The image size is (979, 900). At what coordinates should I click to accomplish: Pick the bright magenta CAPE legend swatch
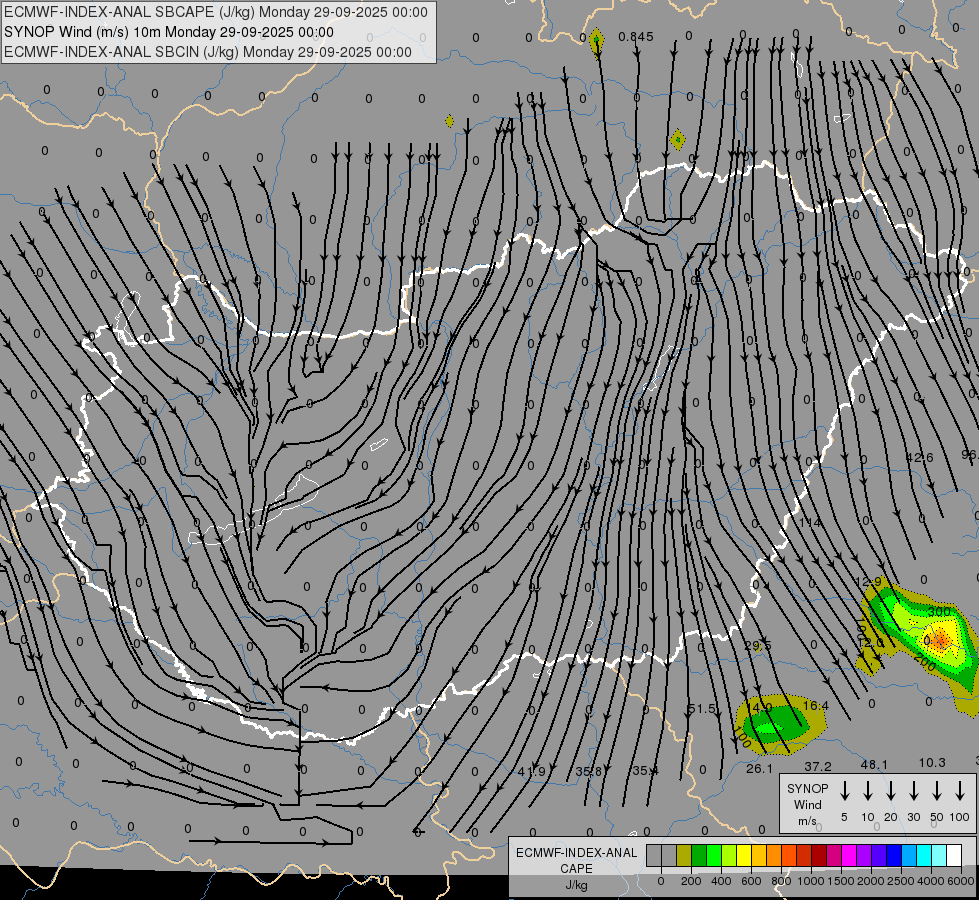(x=849, y=855)
